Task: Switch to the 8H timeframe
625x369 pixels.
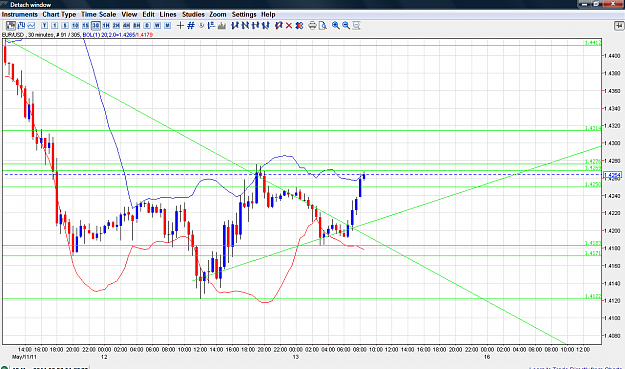Action: tap(137, 26)
